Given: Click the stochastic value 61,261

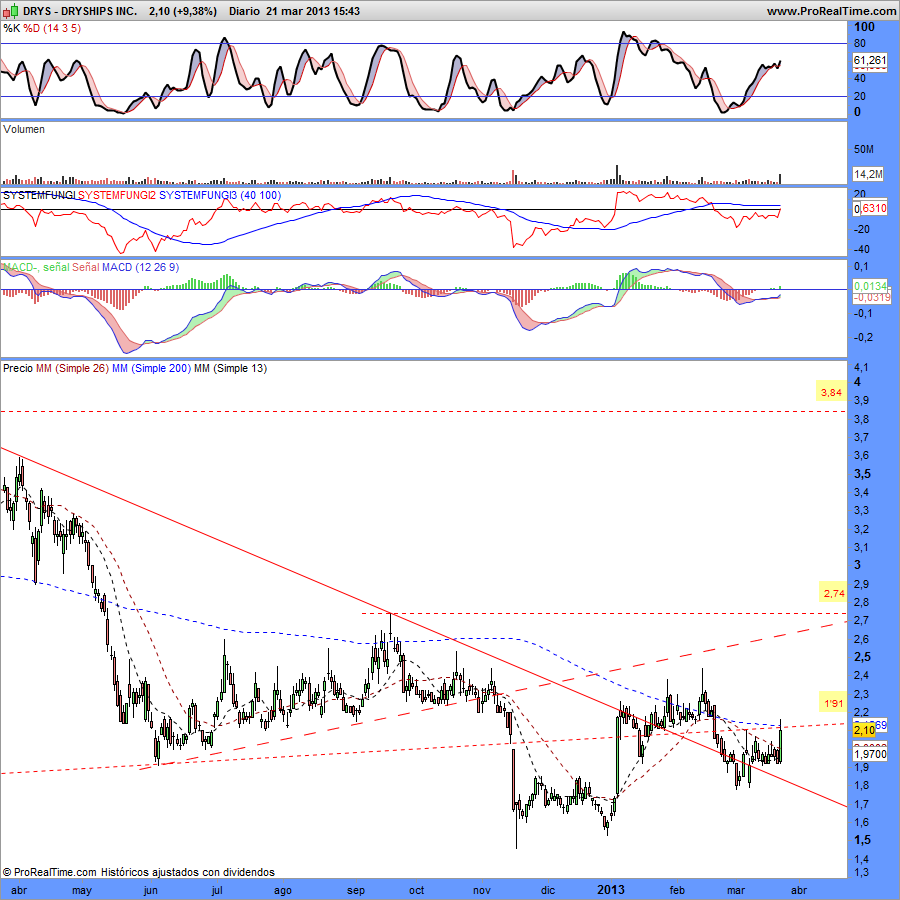Looking at the screenshot, I should 870,60.
